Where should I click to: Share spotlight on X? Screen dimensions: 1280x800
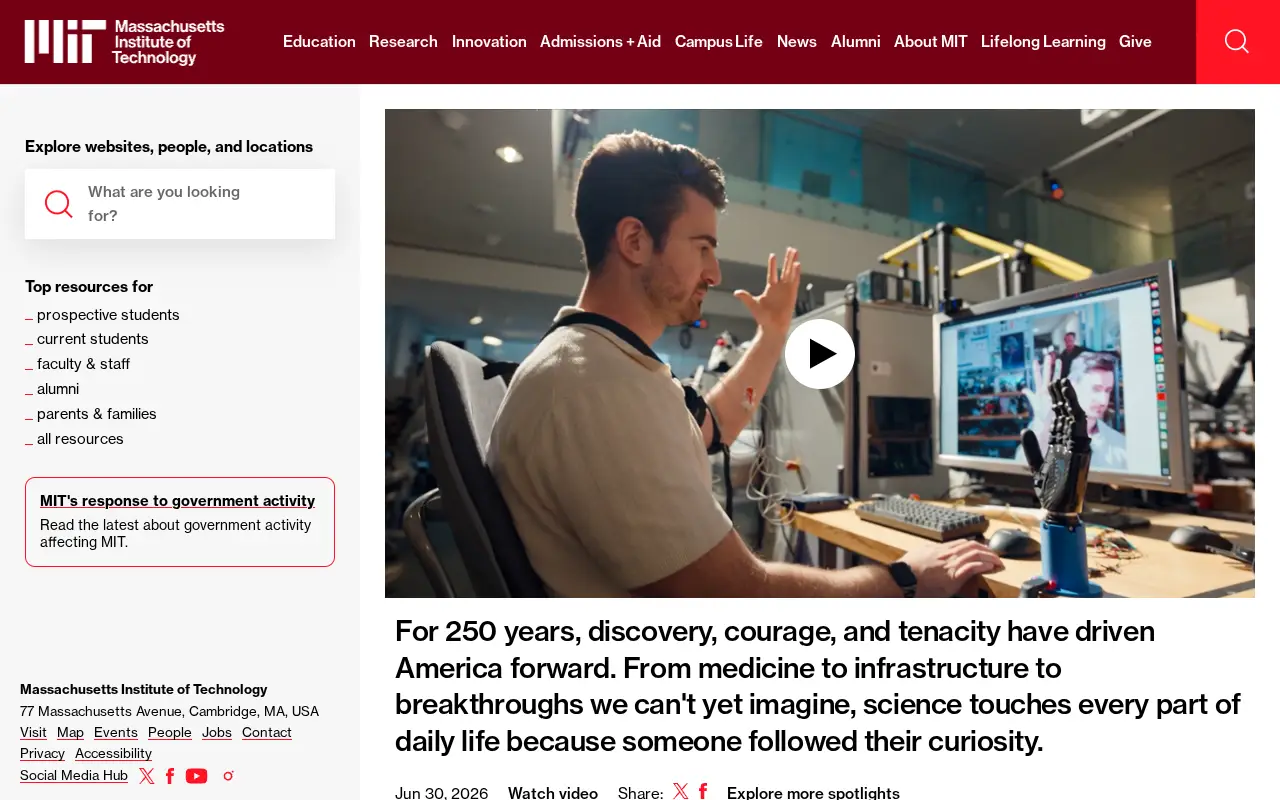[x=681, y=792]
